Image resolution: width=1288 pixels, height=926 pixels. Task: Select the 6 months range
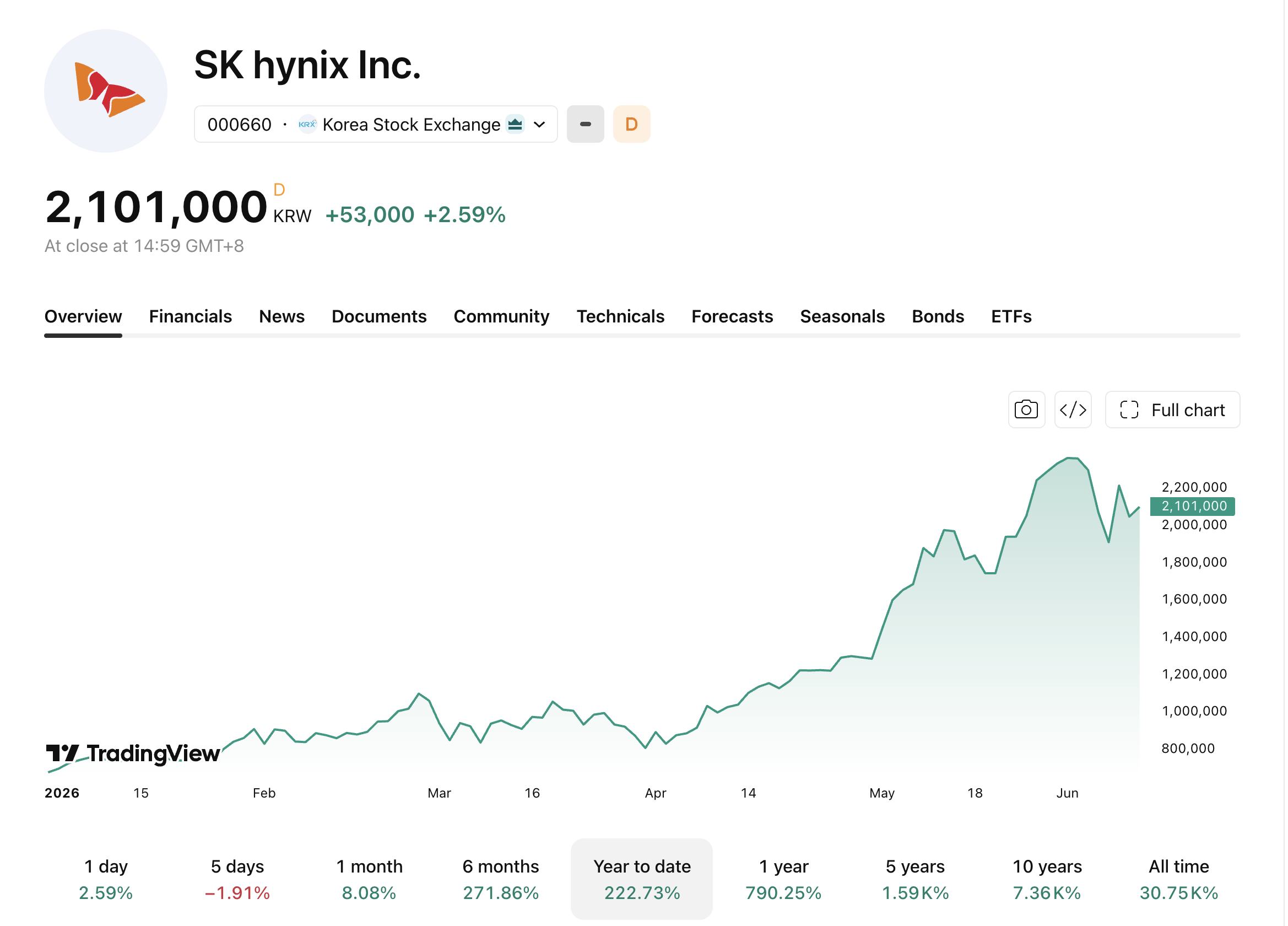click(500, 879)
